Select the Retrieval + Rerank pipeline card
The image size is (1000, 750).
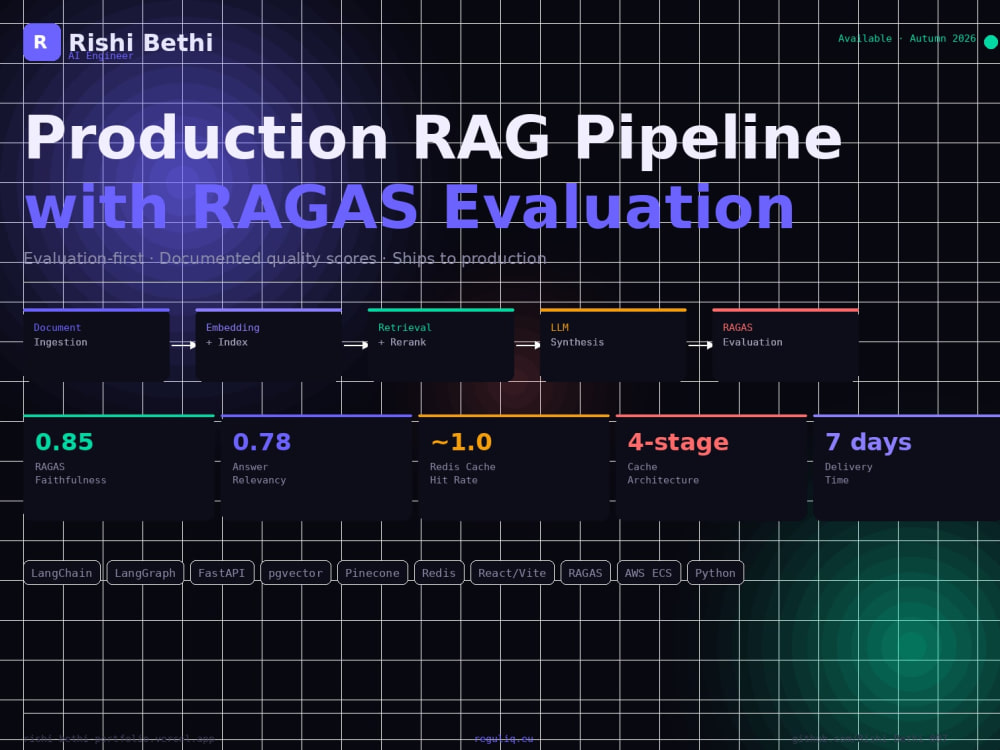pos(441,345)
